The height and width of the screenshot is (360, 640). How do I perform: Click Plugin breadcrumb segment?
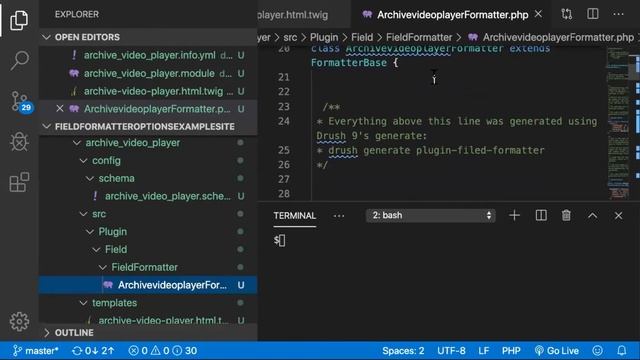pos(324,37)
